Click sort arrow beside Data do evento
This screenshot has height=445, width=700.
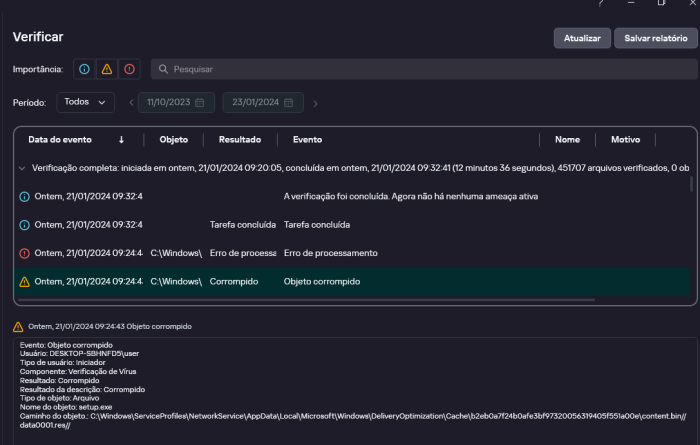[x=121, y=140]
